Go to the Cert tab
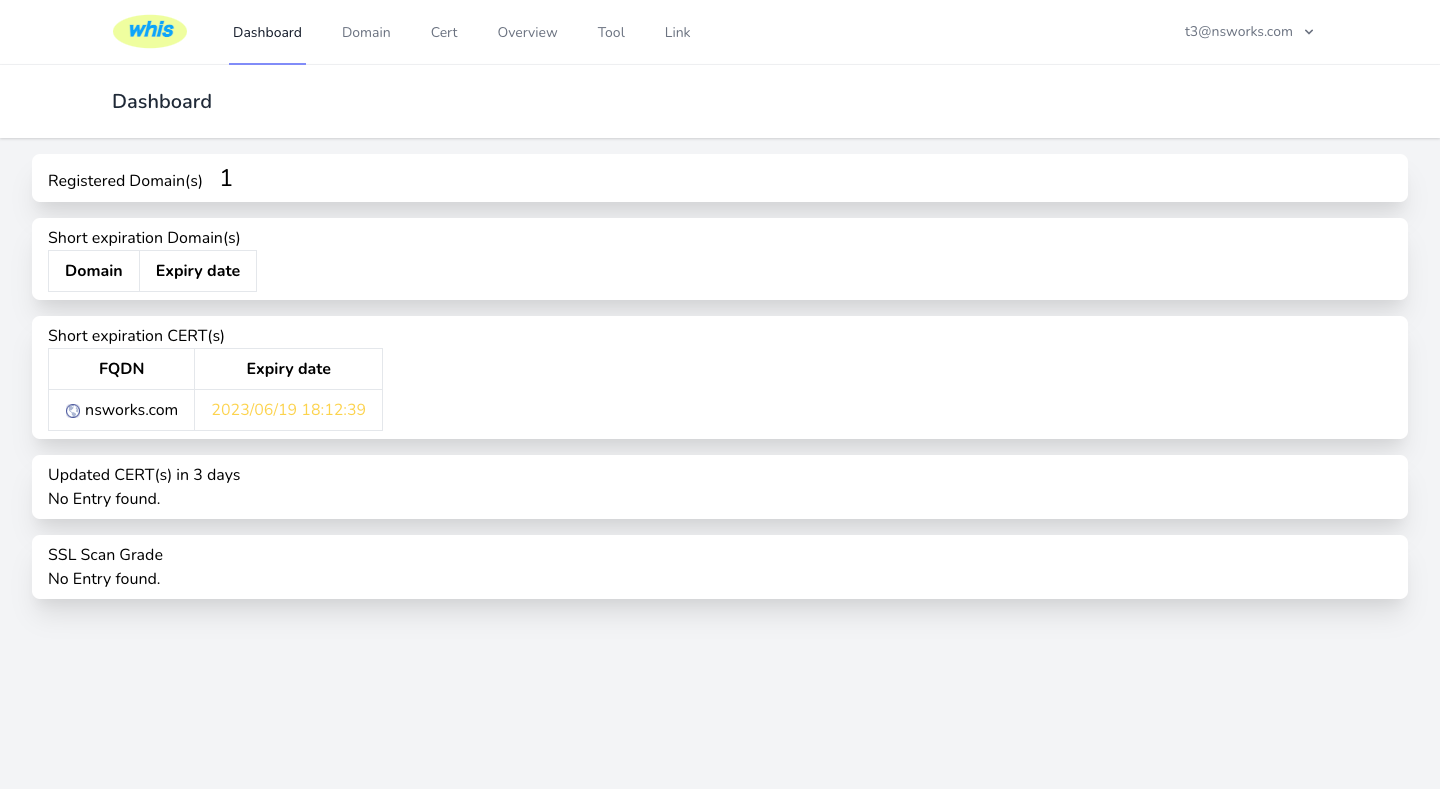Viewport: 1440px width, 789px height. pyautogui.click(x=444, y=32)
